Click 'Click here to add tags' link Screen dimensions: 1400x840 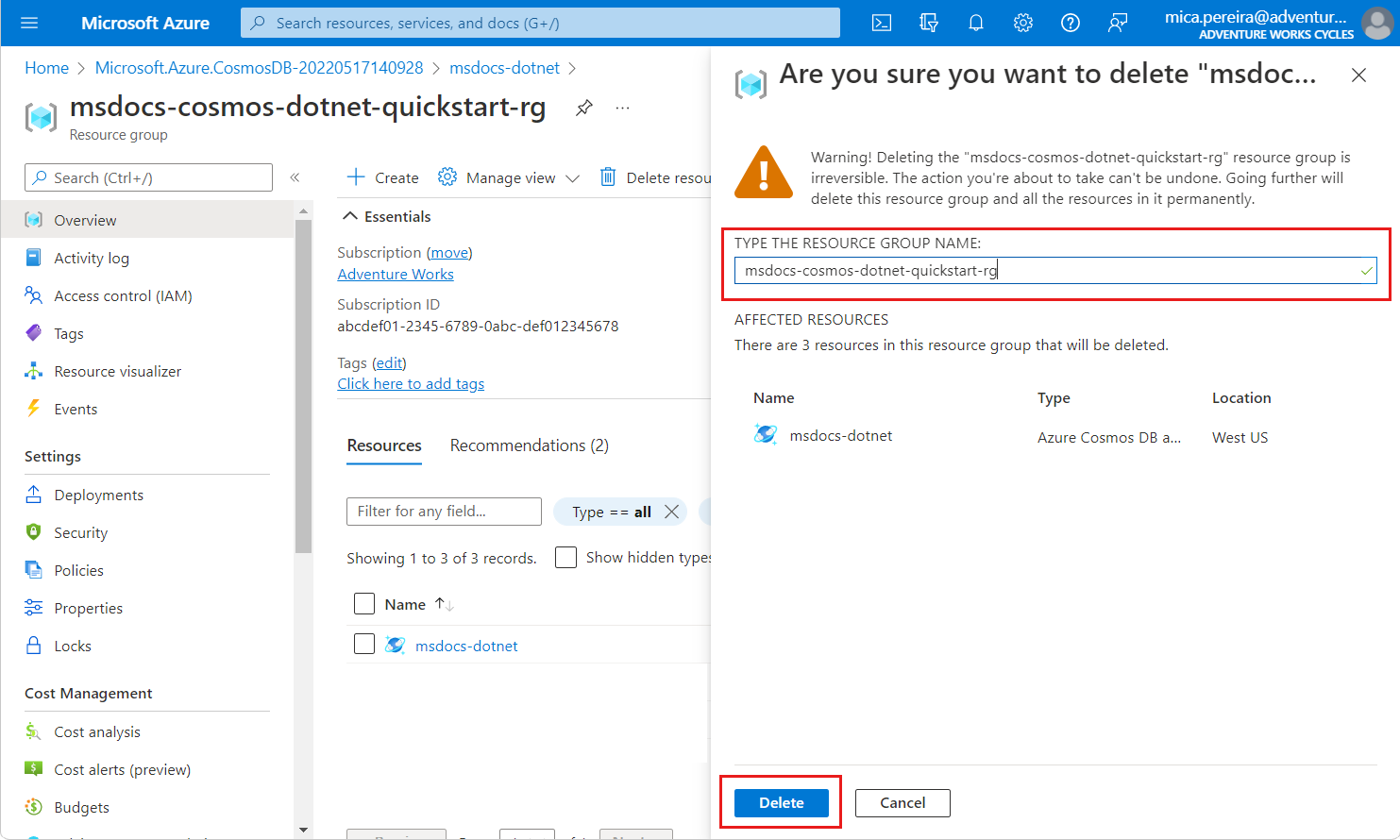point(411,383)
